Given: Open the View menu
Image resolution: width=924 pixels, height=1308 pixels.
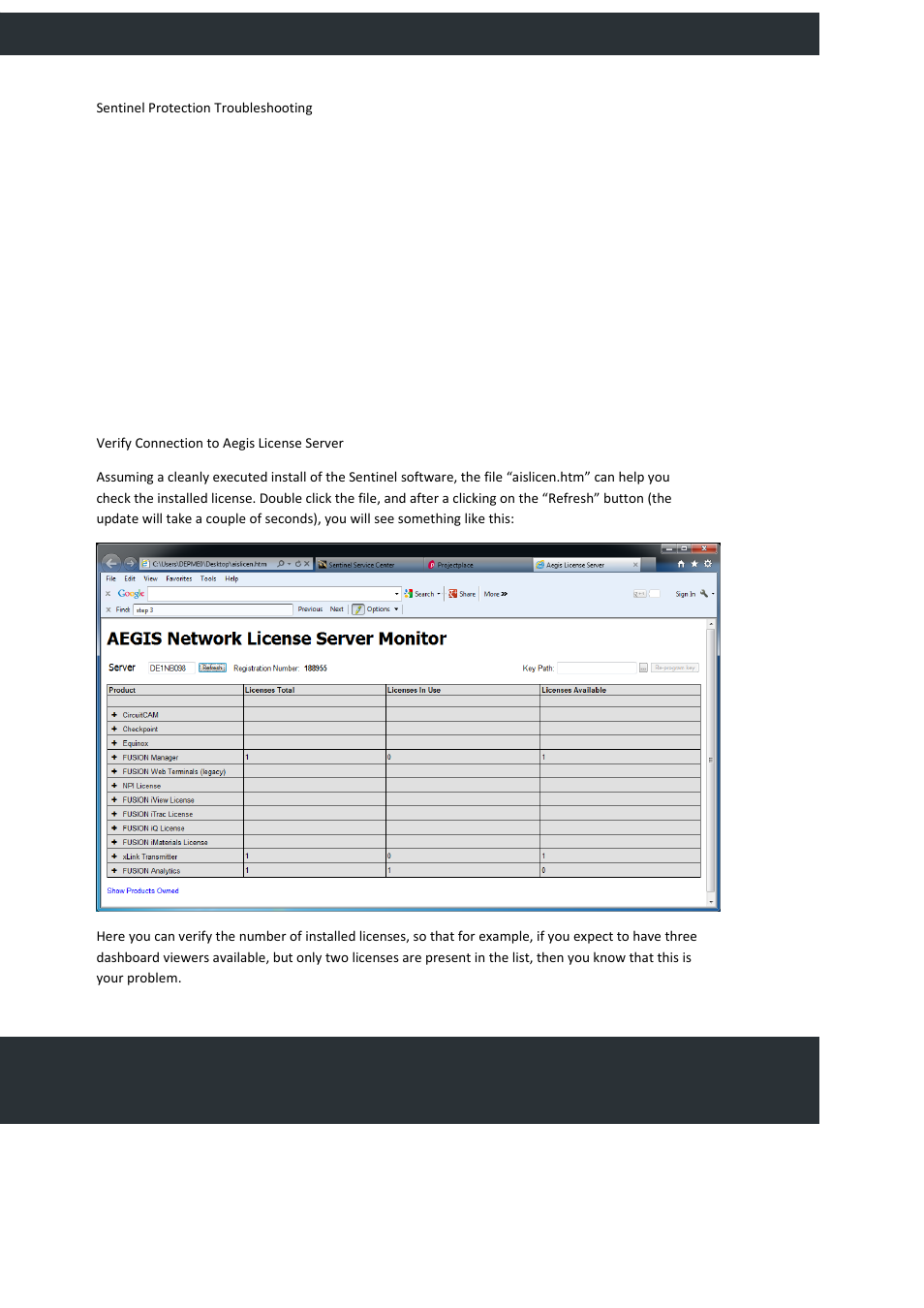Looking at the screenshot, I should (150, 578).
